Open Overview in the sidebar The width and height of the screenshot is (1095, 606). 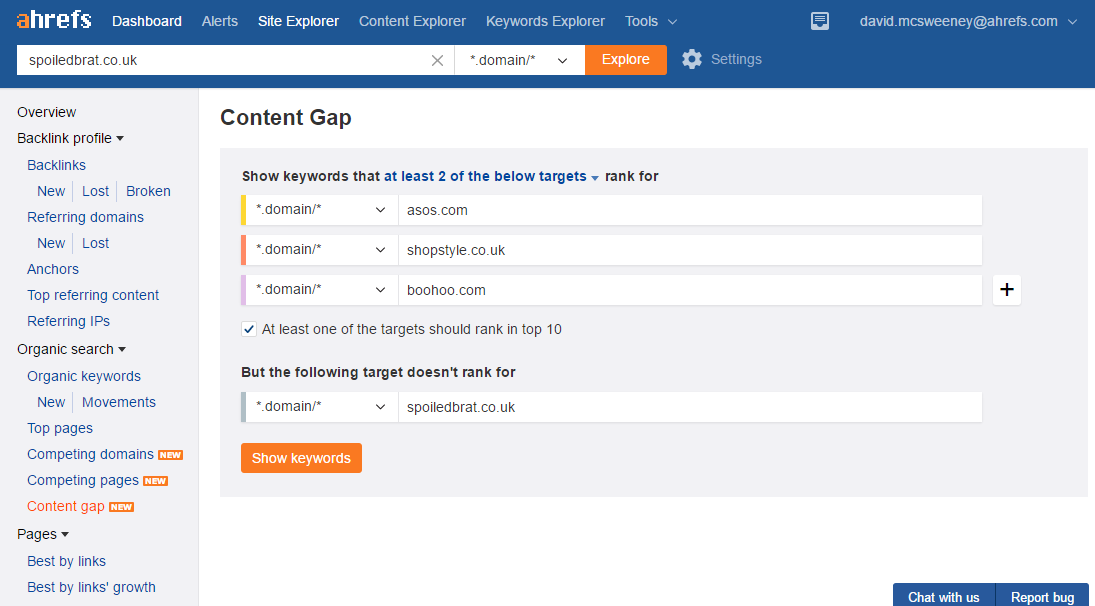pos(47,112)
